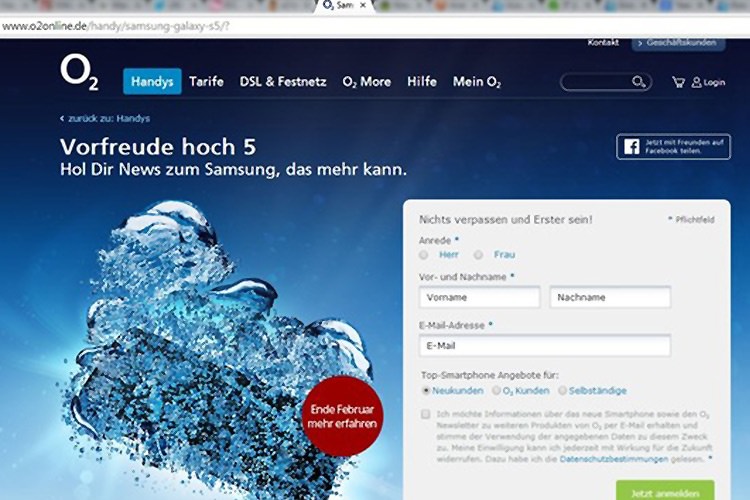
Task: Click the red Ende Februar badge
Action: [x=342, y=416]
